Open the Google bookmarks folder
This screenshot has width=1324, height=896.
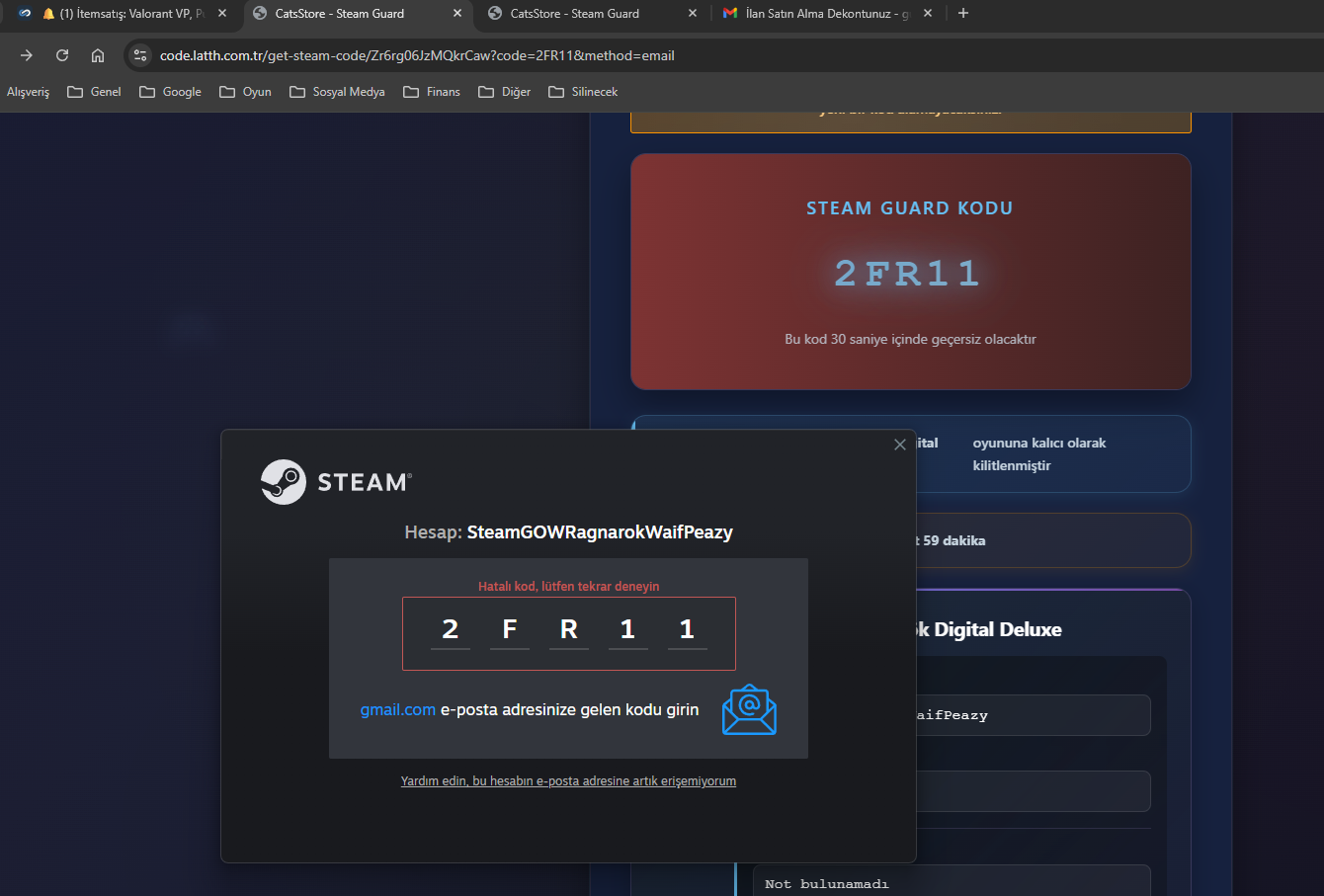tap(170, 92)
